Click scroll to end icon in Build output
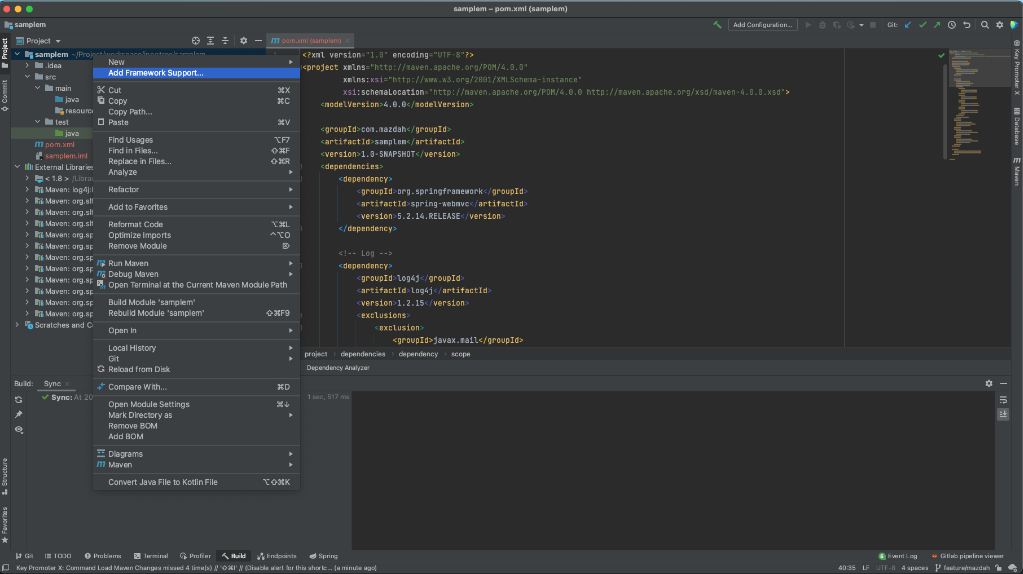 coord(1003,414)
